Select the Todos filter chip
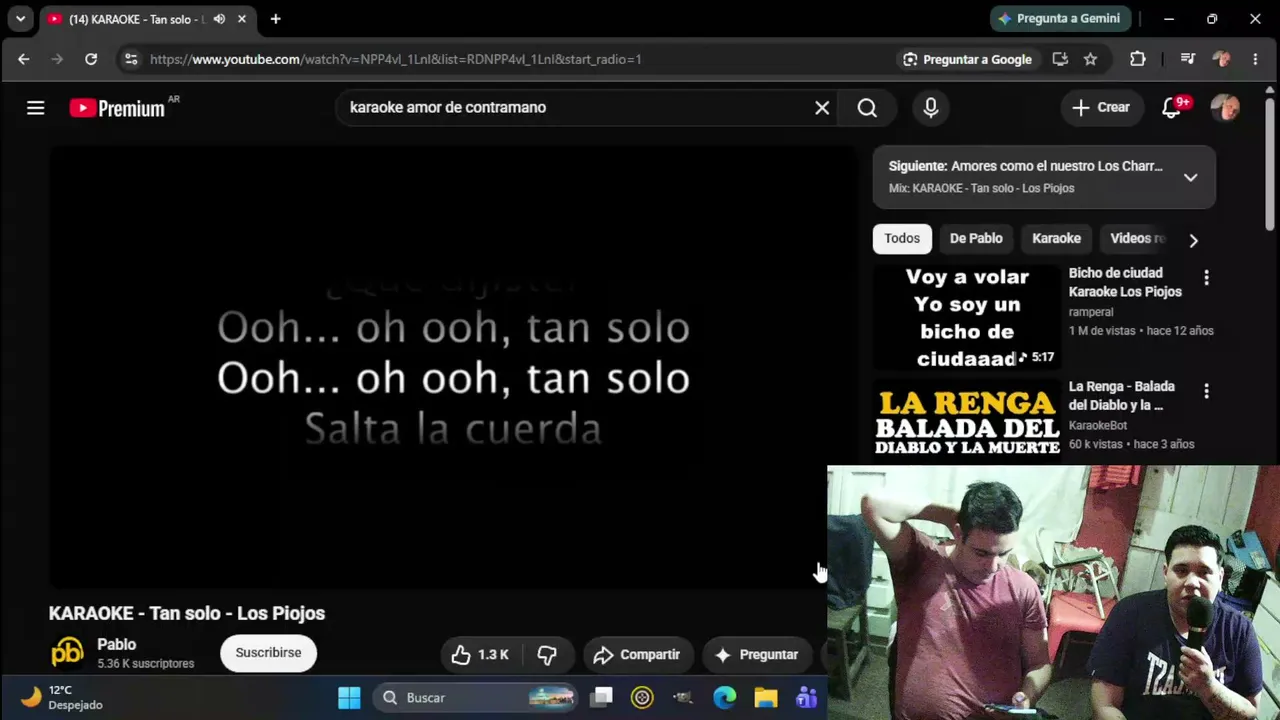The image size is (1280, 720). pyautogui.click(x=902, y=239)
